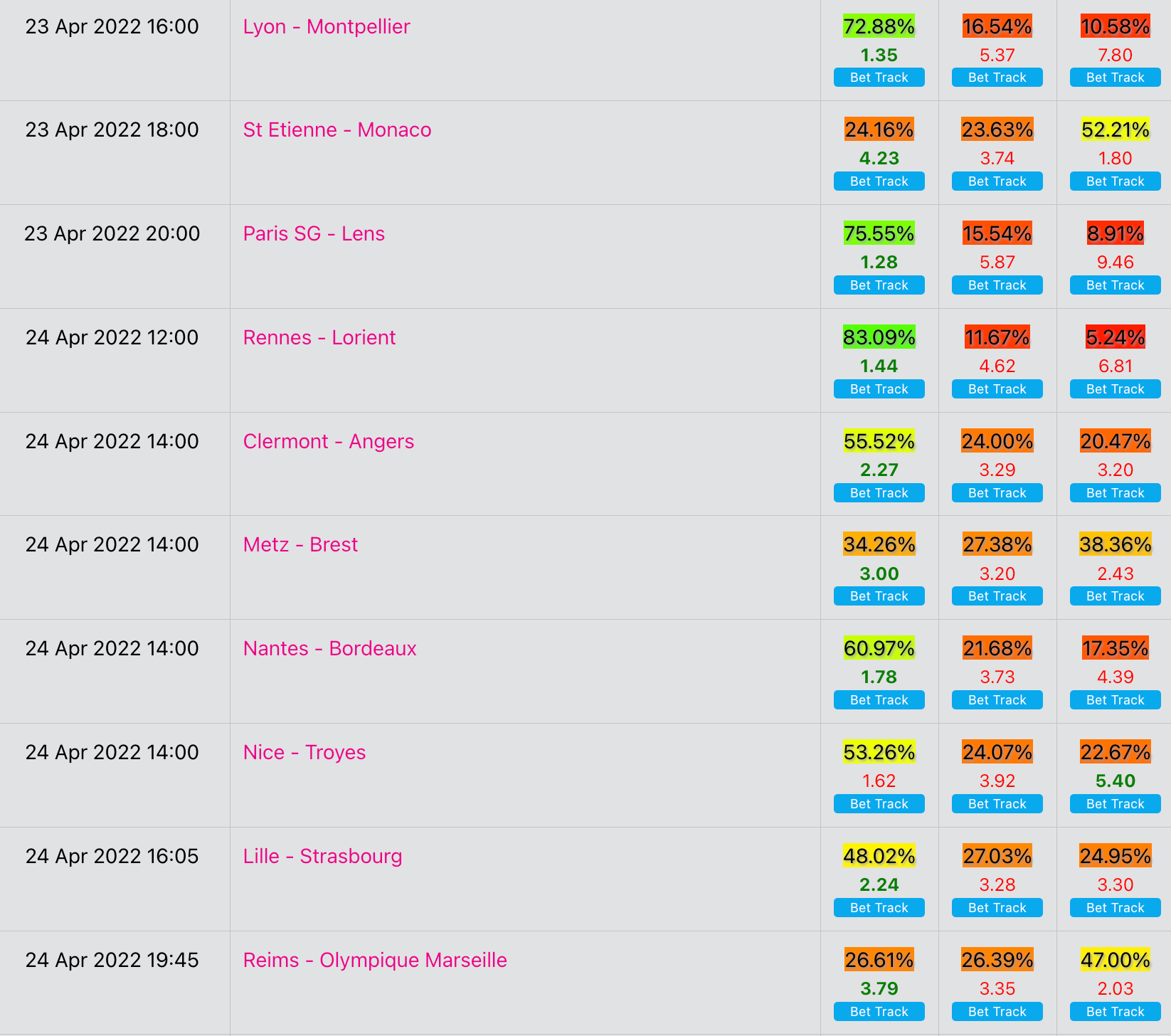1171x1036 pixels.
Task: Click Bet Track under Clermont 2.27 odds
Action: [x=879, y=493]
